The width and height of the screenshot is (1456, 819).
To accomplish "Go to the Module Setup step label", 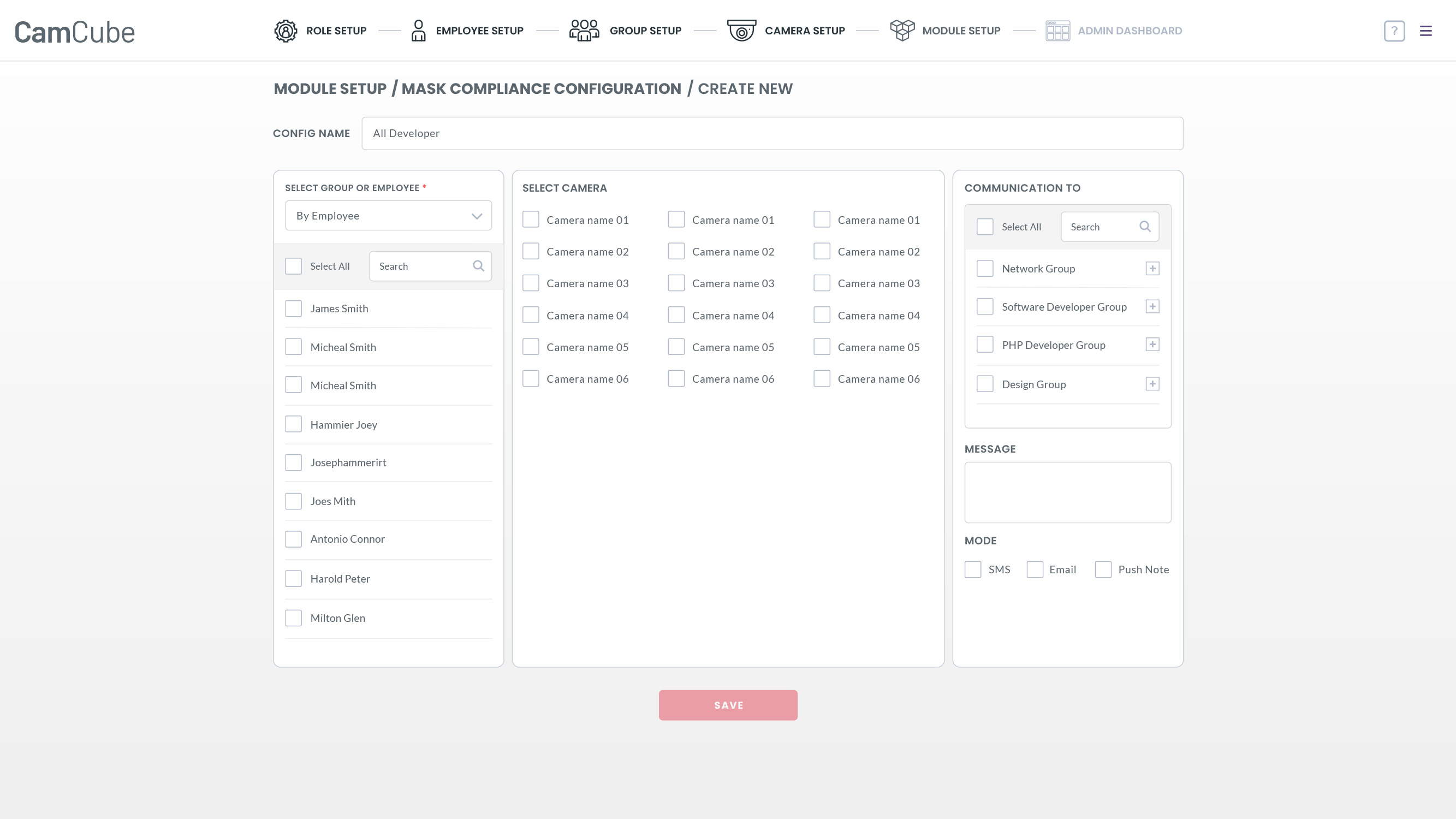I will click(961, 31).
